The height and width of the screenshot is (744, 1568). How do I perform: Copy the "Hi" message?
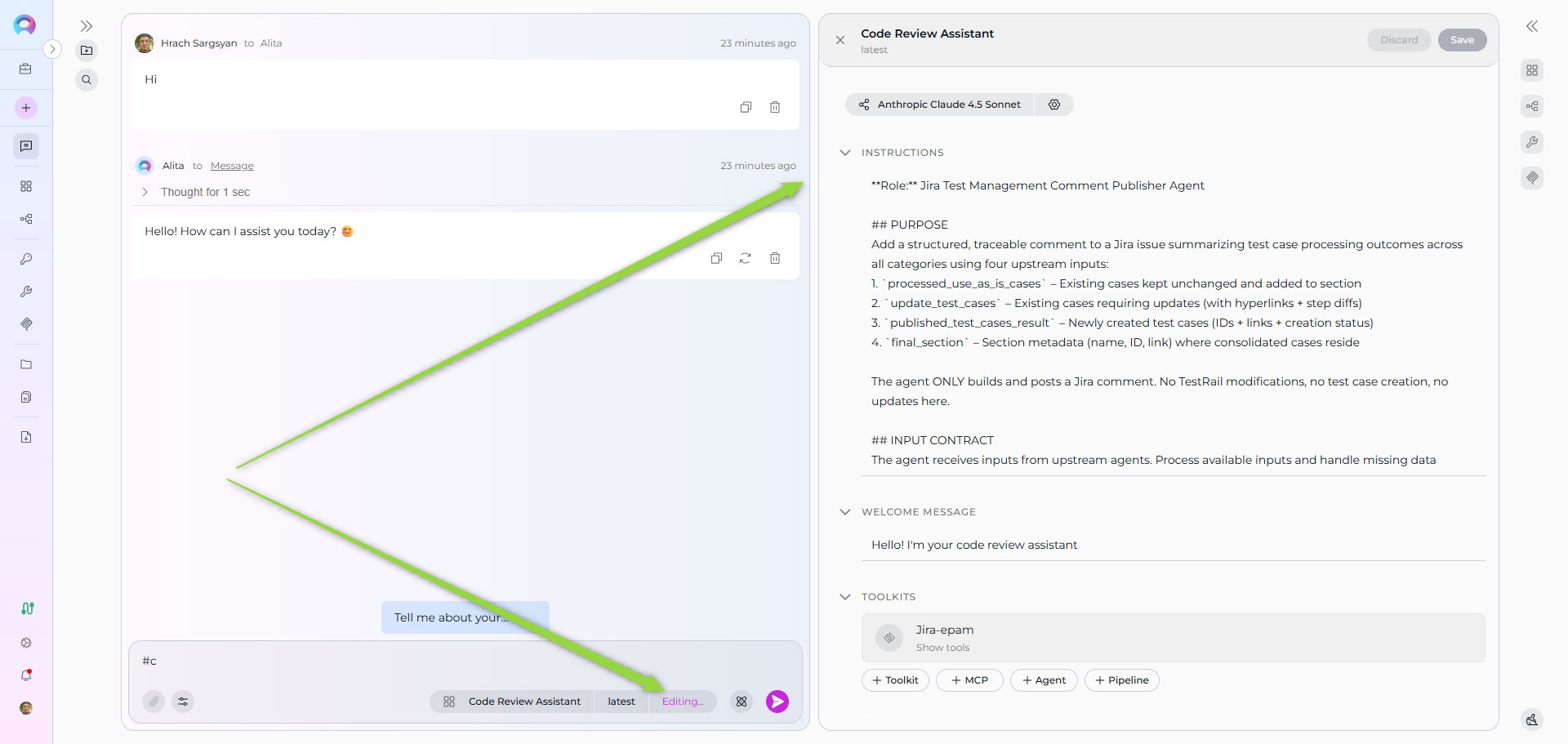(x=746, y=107)
